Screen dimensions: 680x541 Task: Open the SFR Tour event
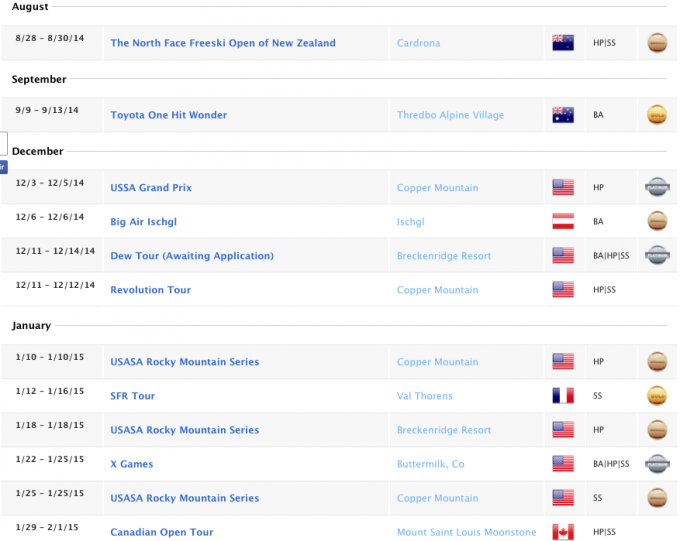[x=132, y=396]
